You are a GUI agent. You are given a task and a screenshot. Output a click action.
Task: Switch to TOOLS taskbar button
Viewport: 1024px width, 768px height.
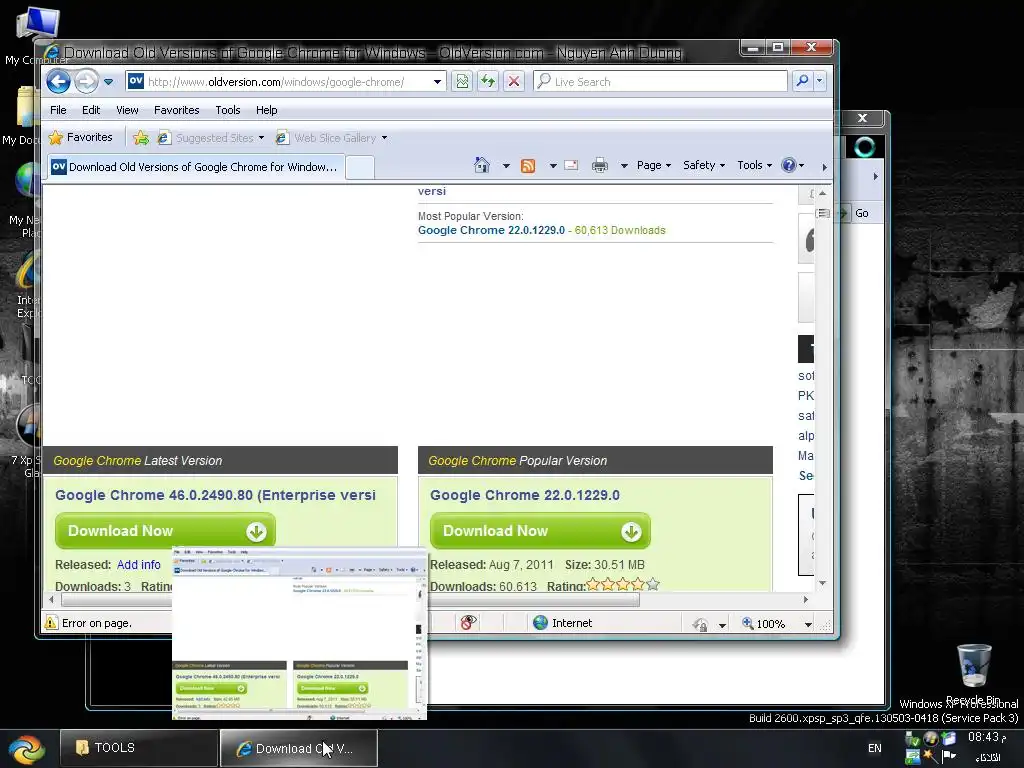pos(138,748)
